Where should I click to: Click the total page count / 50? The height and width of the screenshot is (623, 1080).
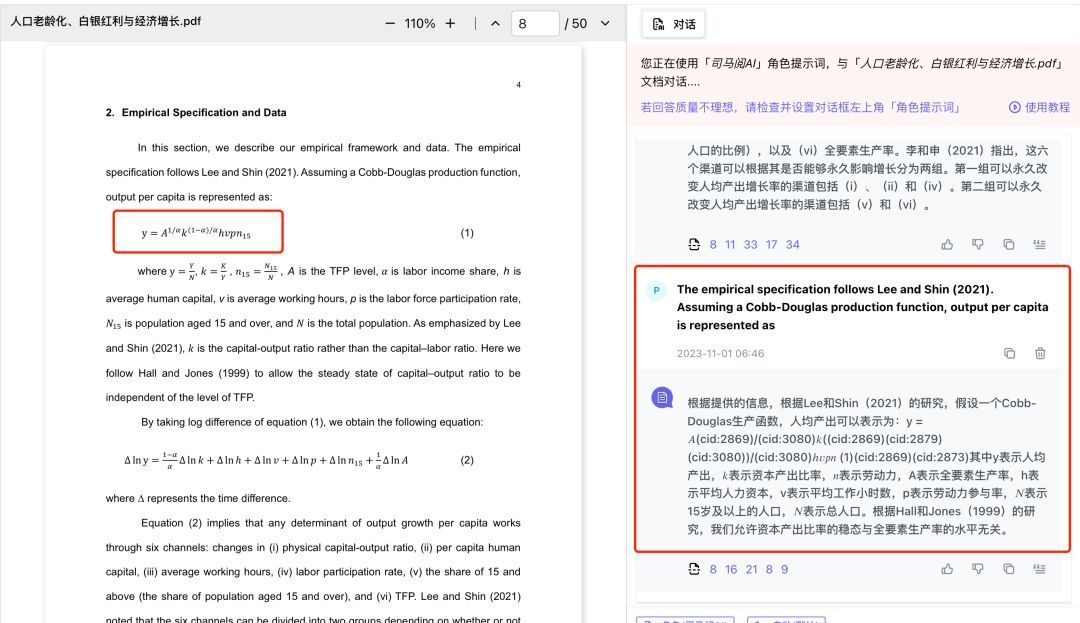point(575,23)
